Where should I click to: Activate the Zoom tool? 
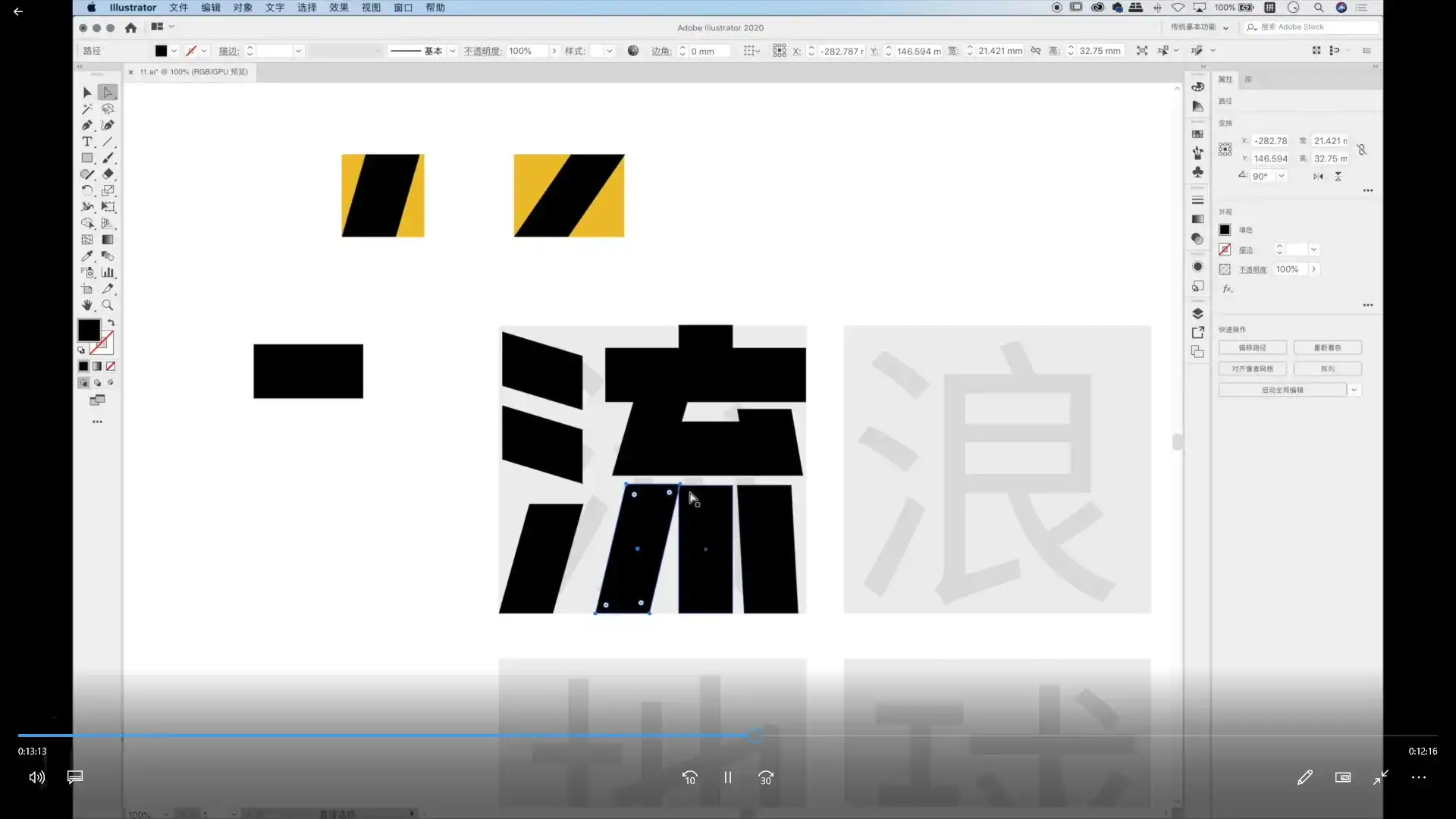pyautogui.click(x=107, y=305)
